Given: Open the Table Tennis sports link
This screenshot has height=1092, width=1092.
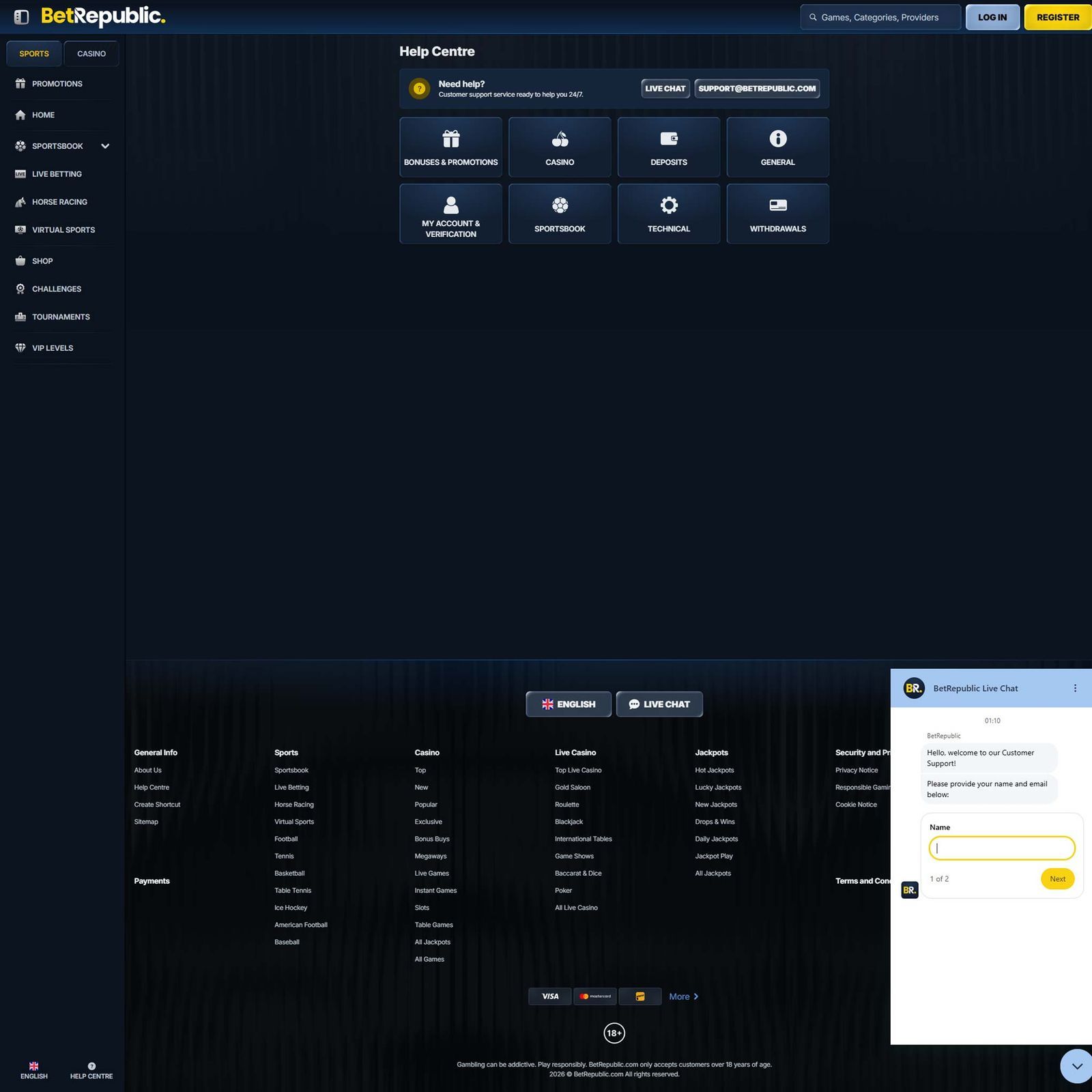Looking at the screenshot, I should click(293, 890).
